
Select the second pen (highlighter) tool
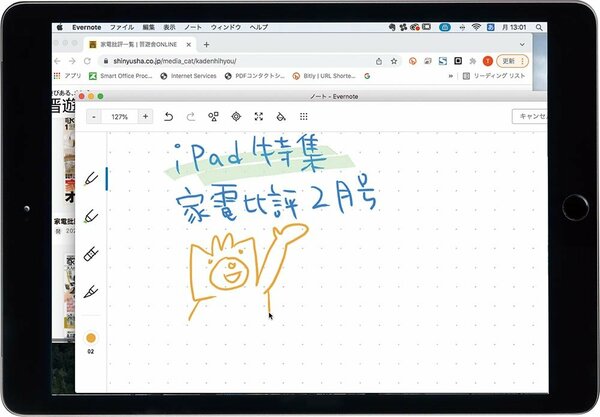(x=91, y=217)
